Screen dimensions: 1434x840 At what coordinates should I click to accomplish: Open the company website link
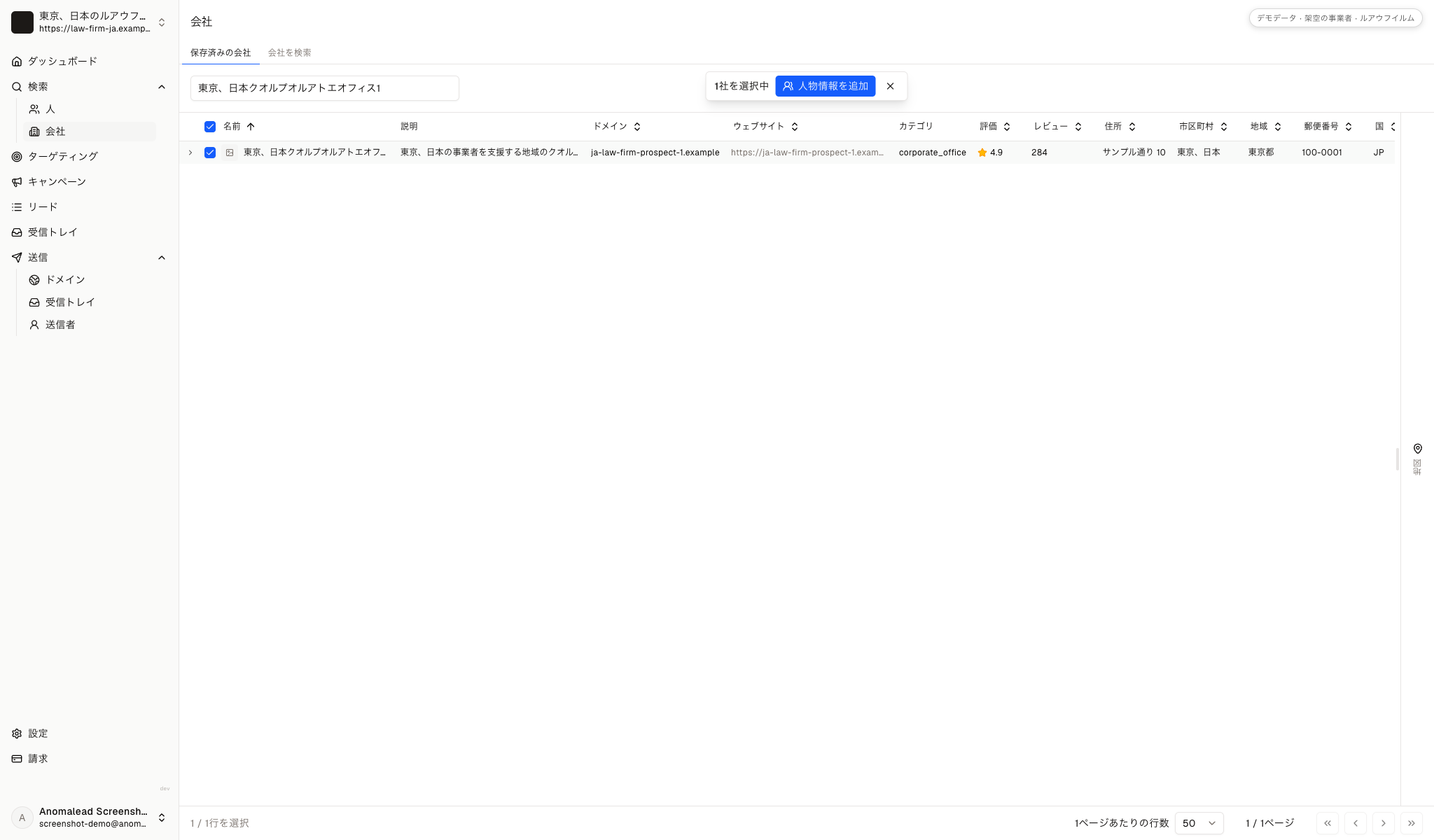tap(807, 153)
